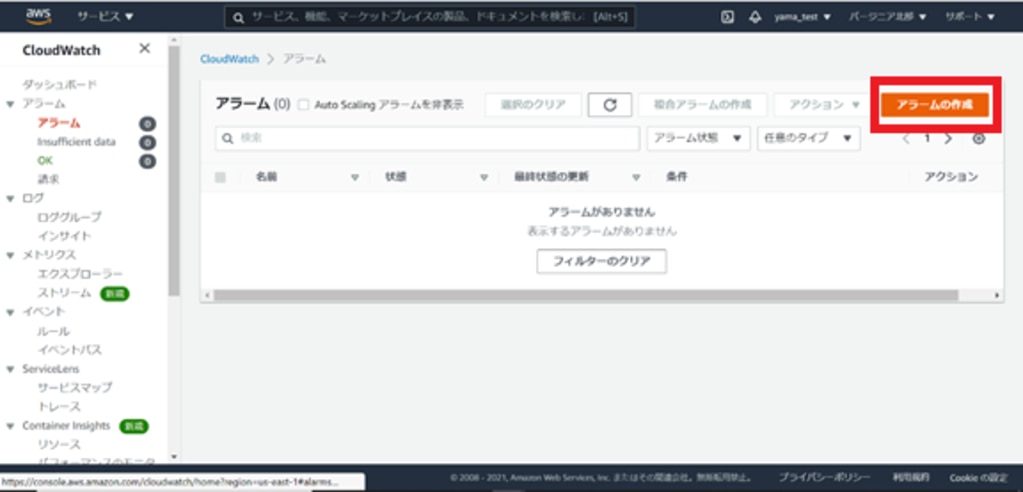The image size is (1023, 492).
Task: Expand the サービス menu in top bar
Action: click(105, 17)
